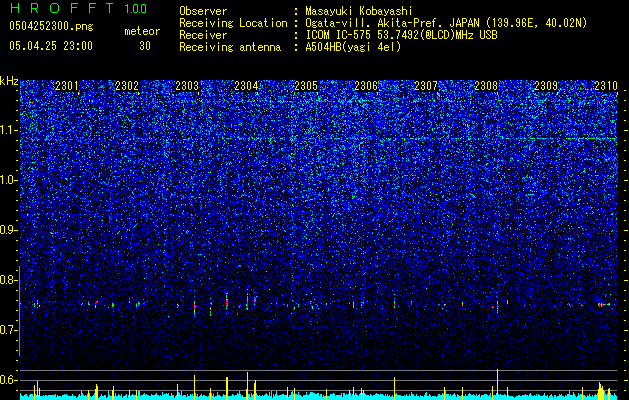Select the file name 0504252300.png
Viewport: 629px width, 400px height.
[51, 26]
